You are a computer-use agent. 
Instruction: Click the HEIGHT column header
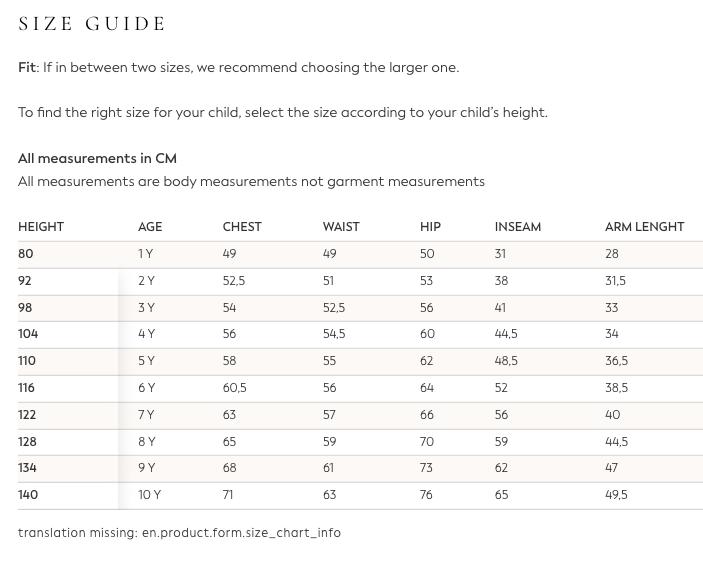(41, 227)
